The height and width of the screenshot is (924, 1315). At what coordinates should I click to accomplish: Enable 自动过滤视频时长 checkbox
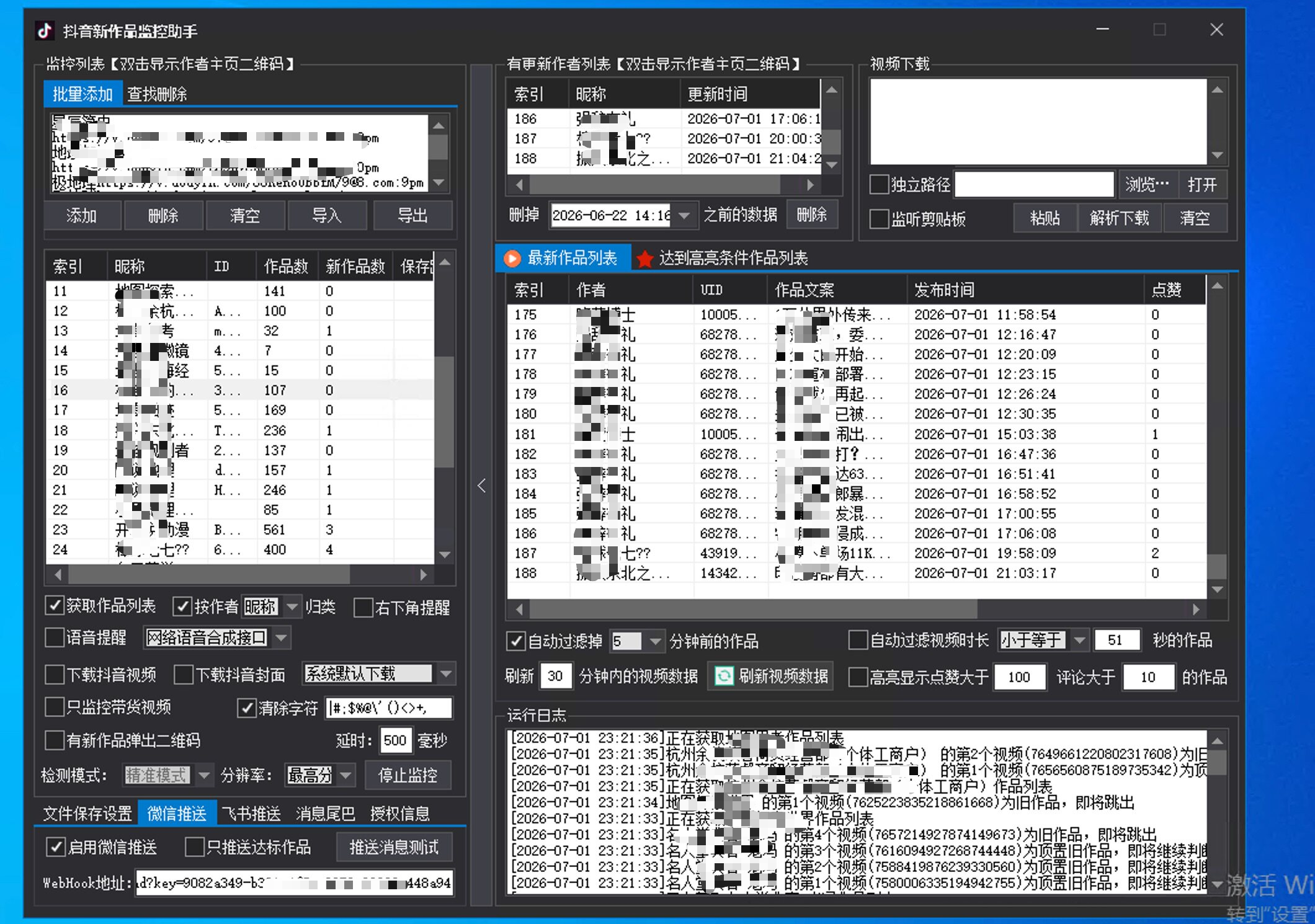pos(858,640)
